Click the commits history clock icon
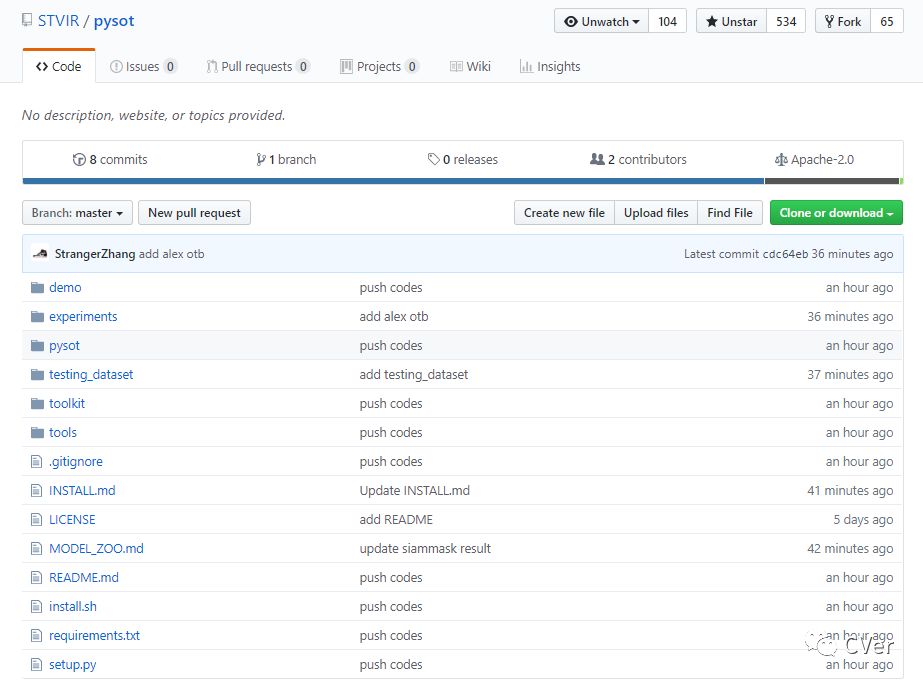The image size is (923, 683). point(79,160)
